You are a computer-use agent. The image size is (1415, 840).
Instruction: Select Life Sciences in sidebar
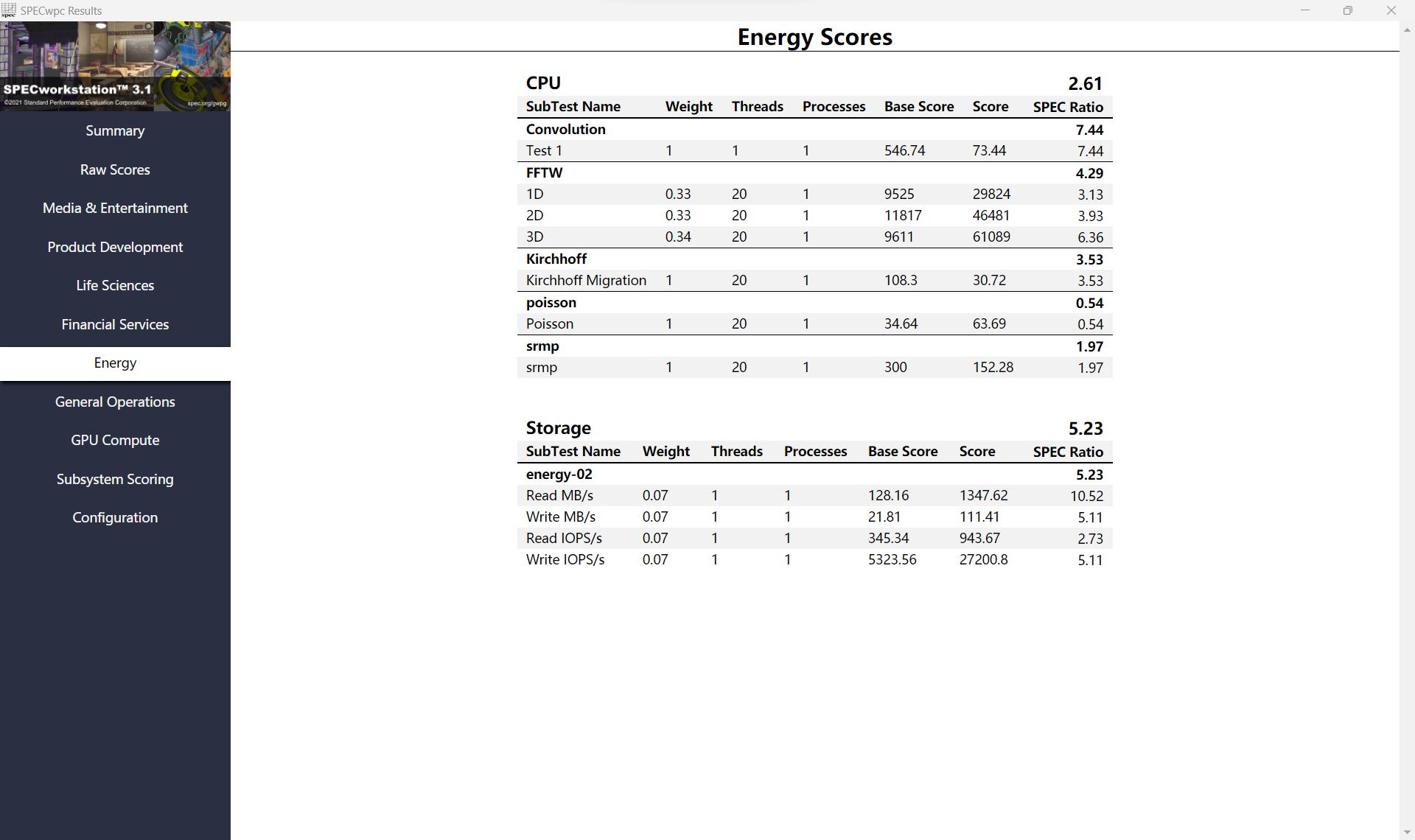click(x=115, y=286)
